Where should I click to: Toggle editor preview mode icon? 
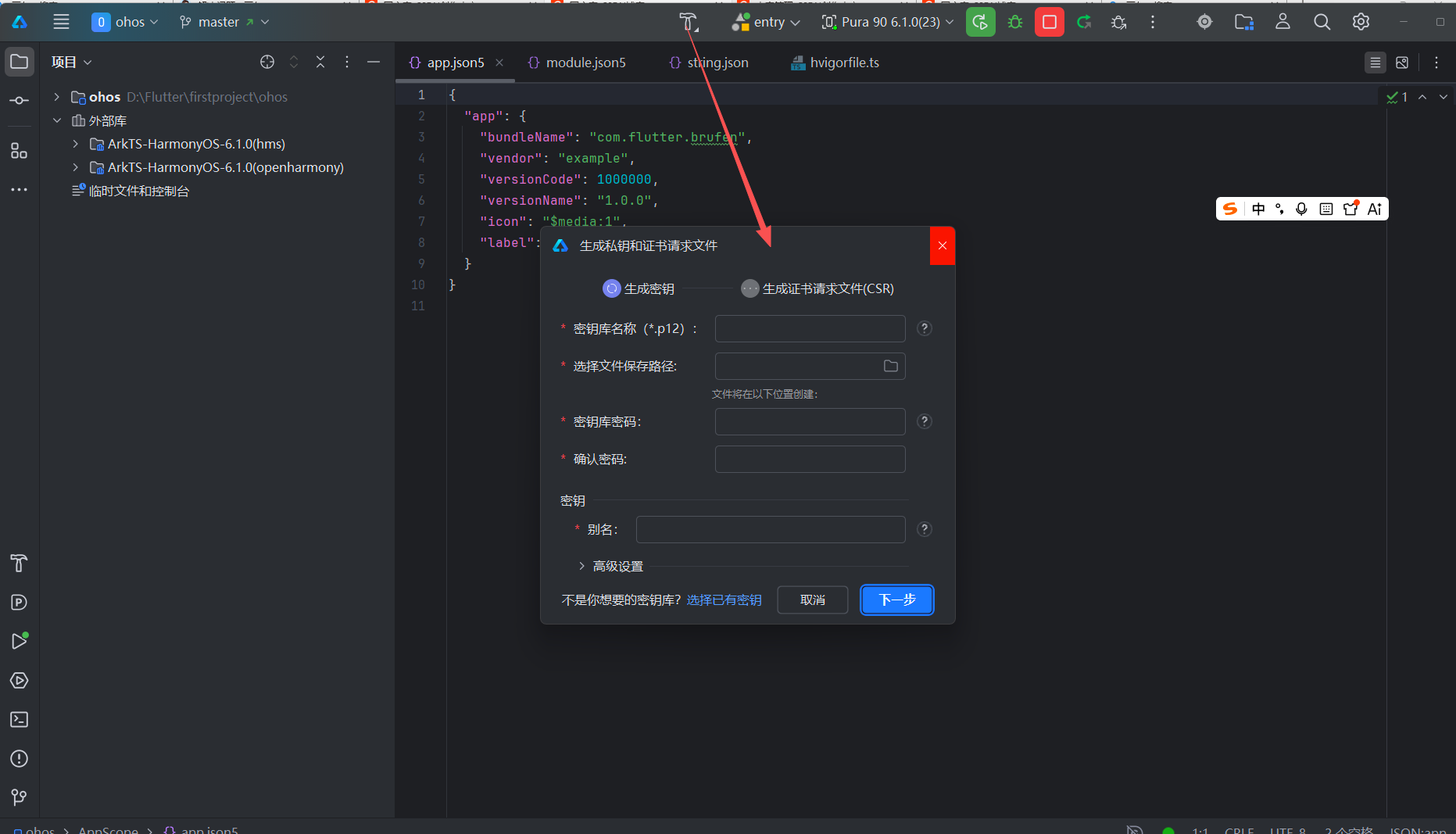tap(1402, 63)
